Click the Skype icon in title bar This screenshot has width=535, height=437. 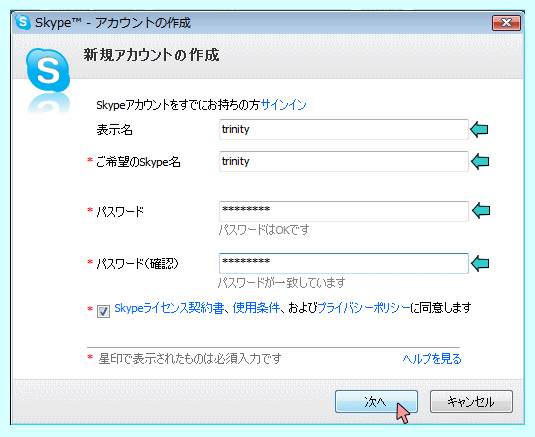point(23,23)
